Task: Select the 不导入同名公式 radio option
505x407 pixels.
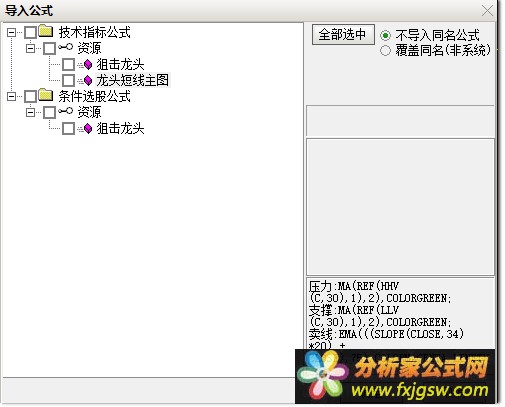Action: pos(385,35)
